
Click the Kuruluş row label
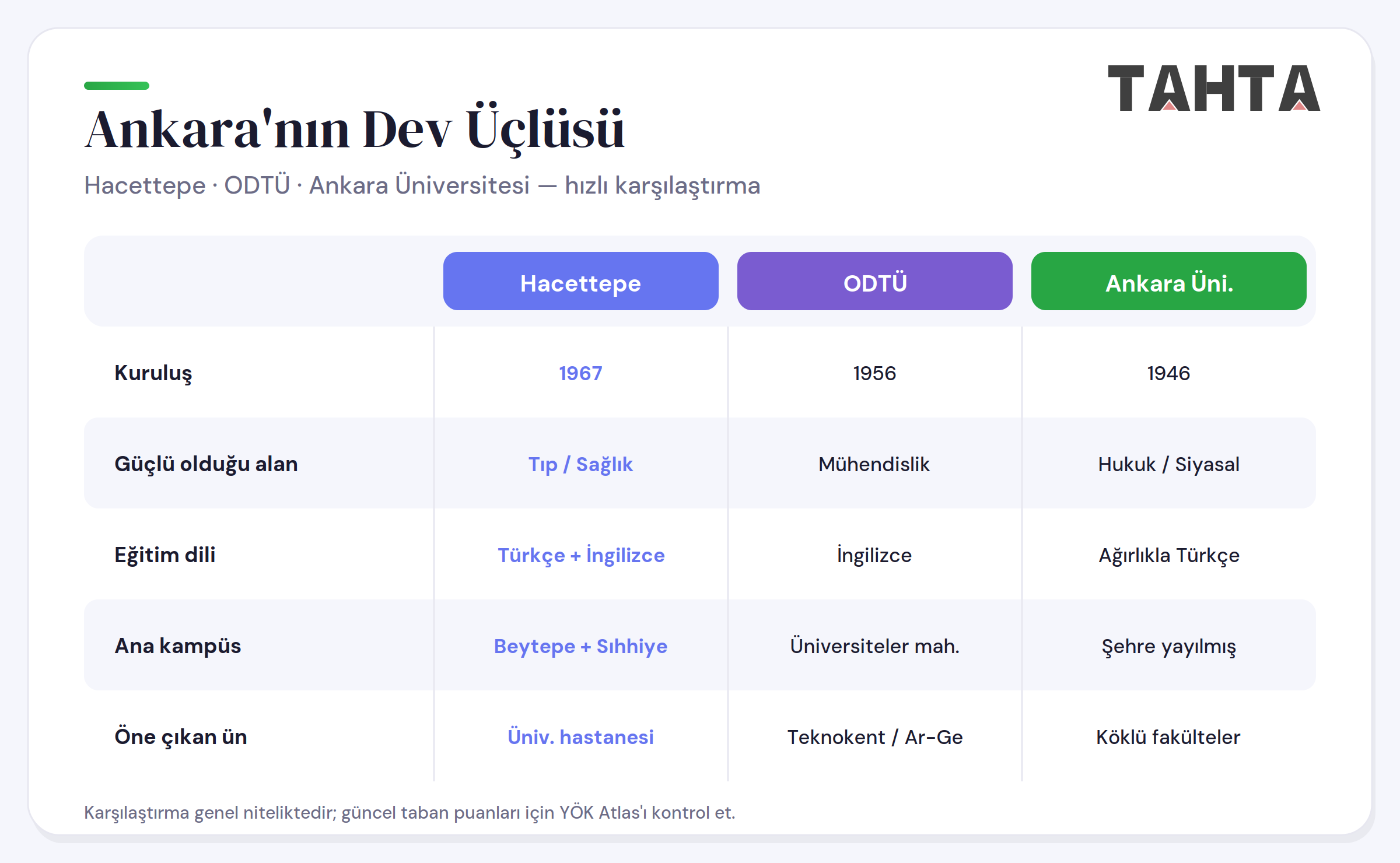(153, 373)
